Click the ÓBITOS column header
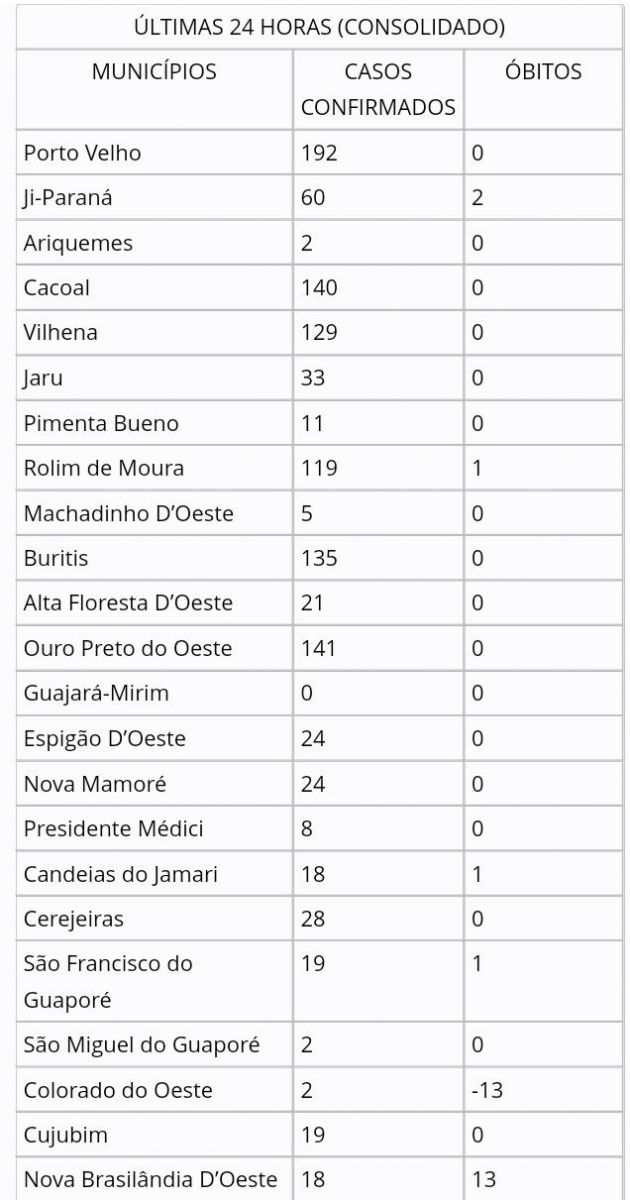This screenshot has height=1200, width=630. pyautogui.click(x=543, y=72)
